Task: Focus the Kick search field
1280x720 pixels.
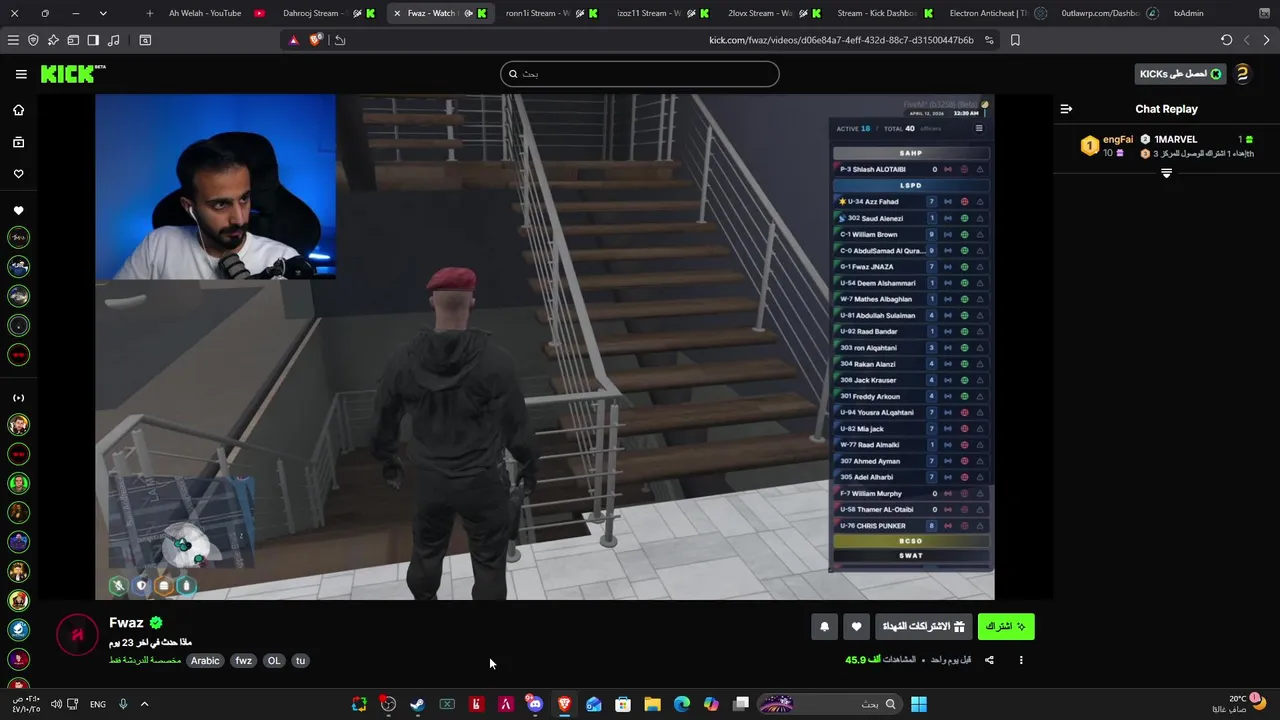Action: point(640,74)
